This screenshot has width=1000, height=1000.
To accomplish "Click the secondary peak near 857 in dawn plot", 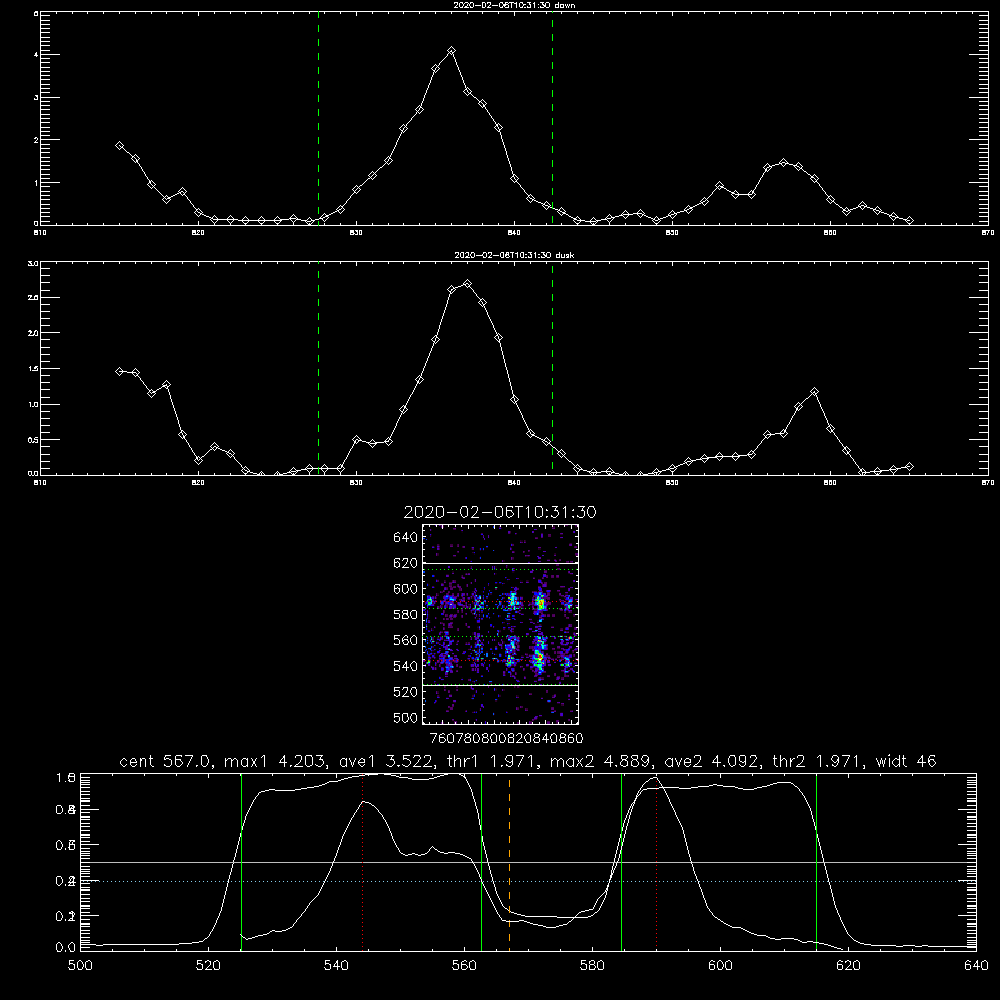I will click(783, 163).
